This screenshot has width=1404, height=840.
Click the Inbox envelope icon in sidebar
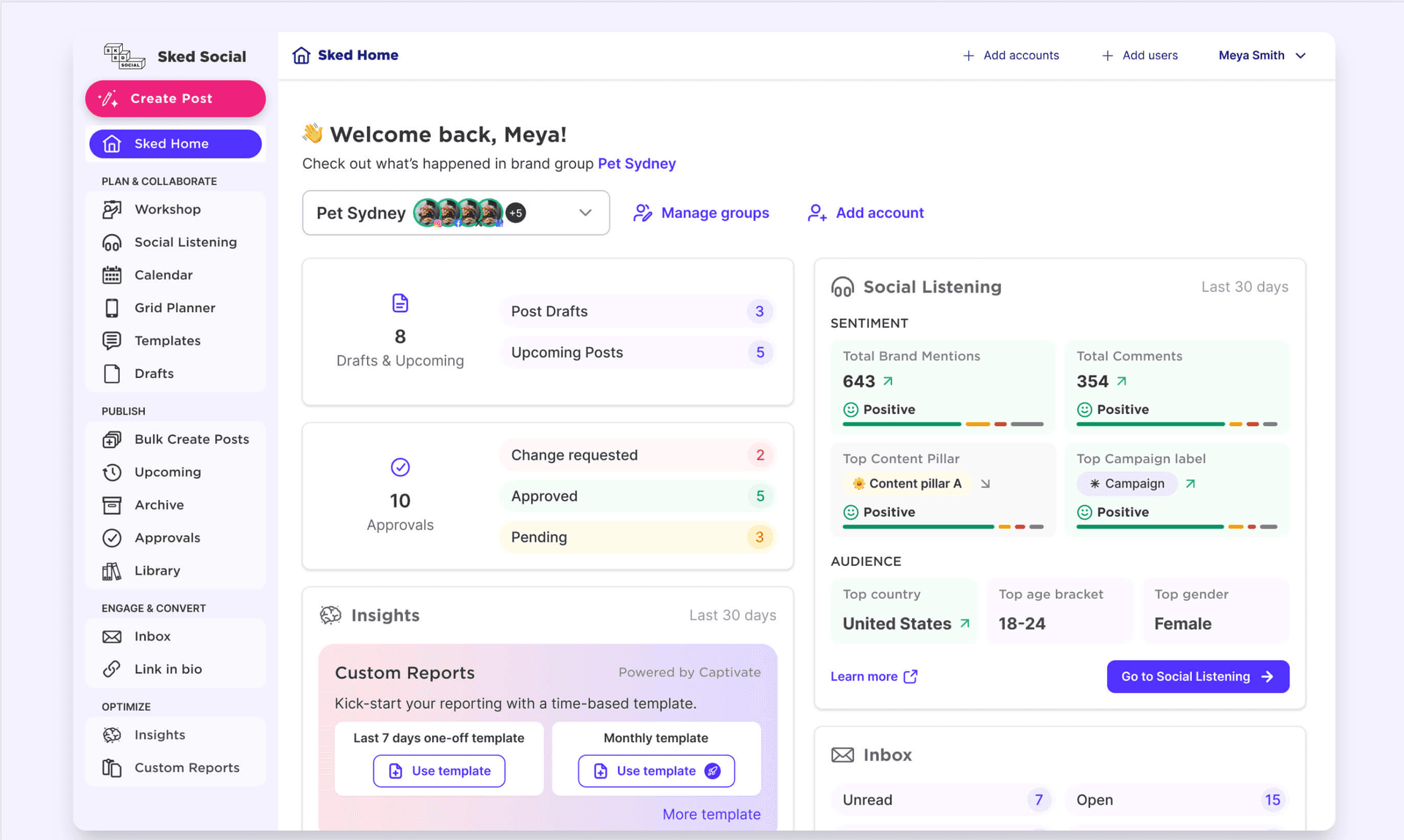(x=112, y=637)
